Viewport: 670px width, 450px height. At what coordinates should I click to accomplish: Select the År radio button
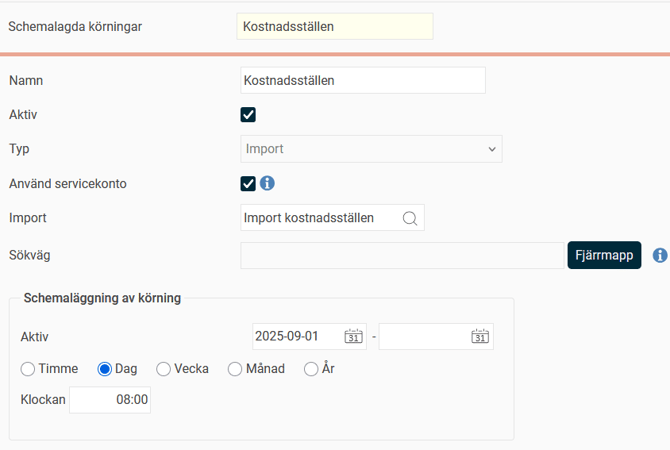(311, 369)
